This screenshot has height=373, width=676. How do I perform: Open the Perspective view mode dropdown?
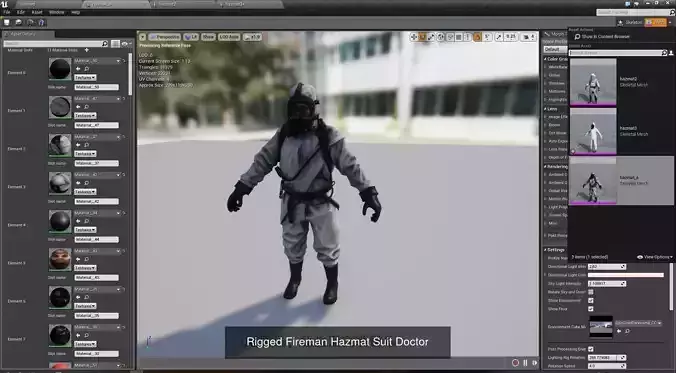click(165, 37)
